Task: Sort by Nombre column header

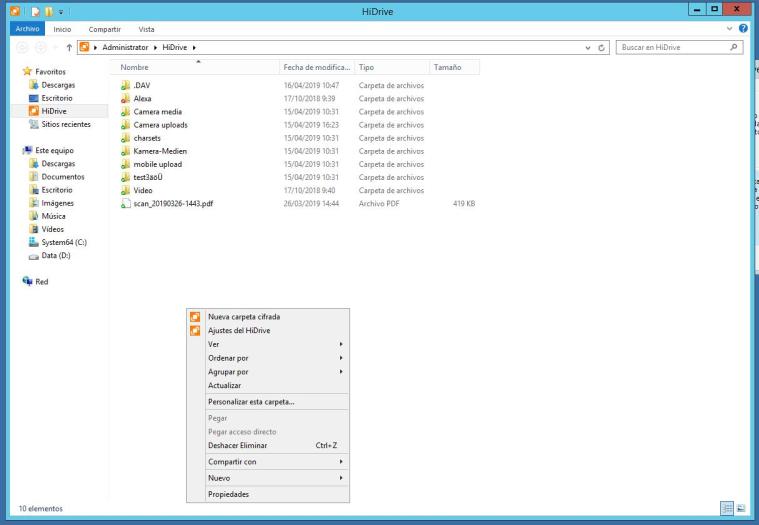Action: point(195,67)
